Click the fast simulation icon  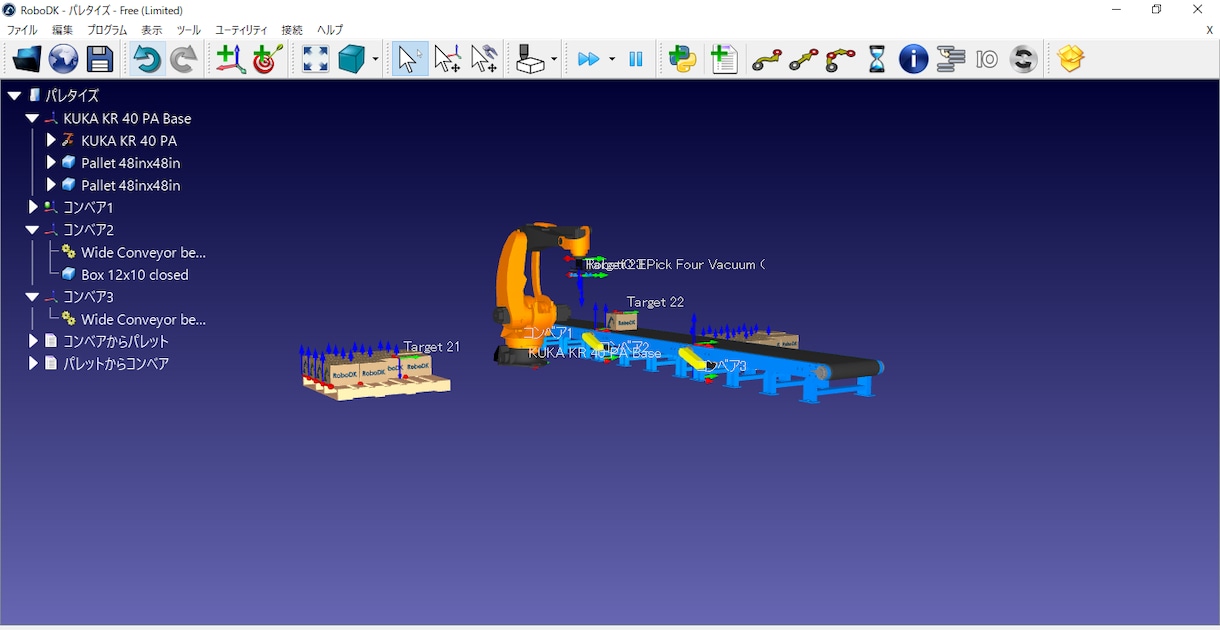click(x=589, y=60)
